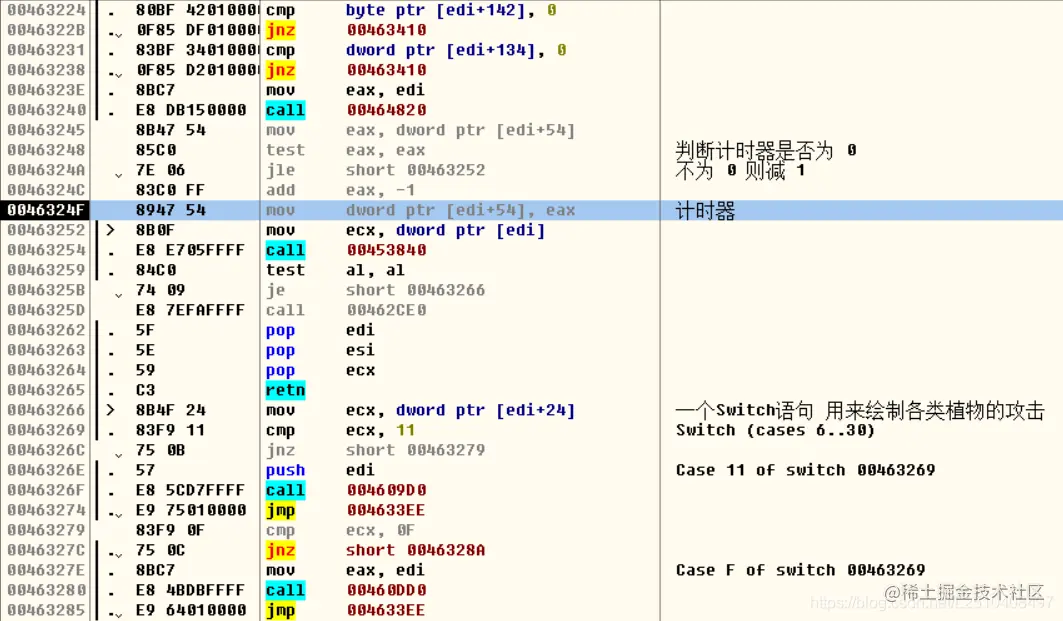
Task: Click mov dword ptr [edi+54], eax
Action: click(x=420, y=210)
